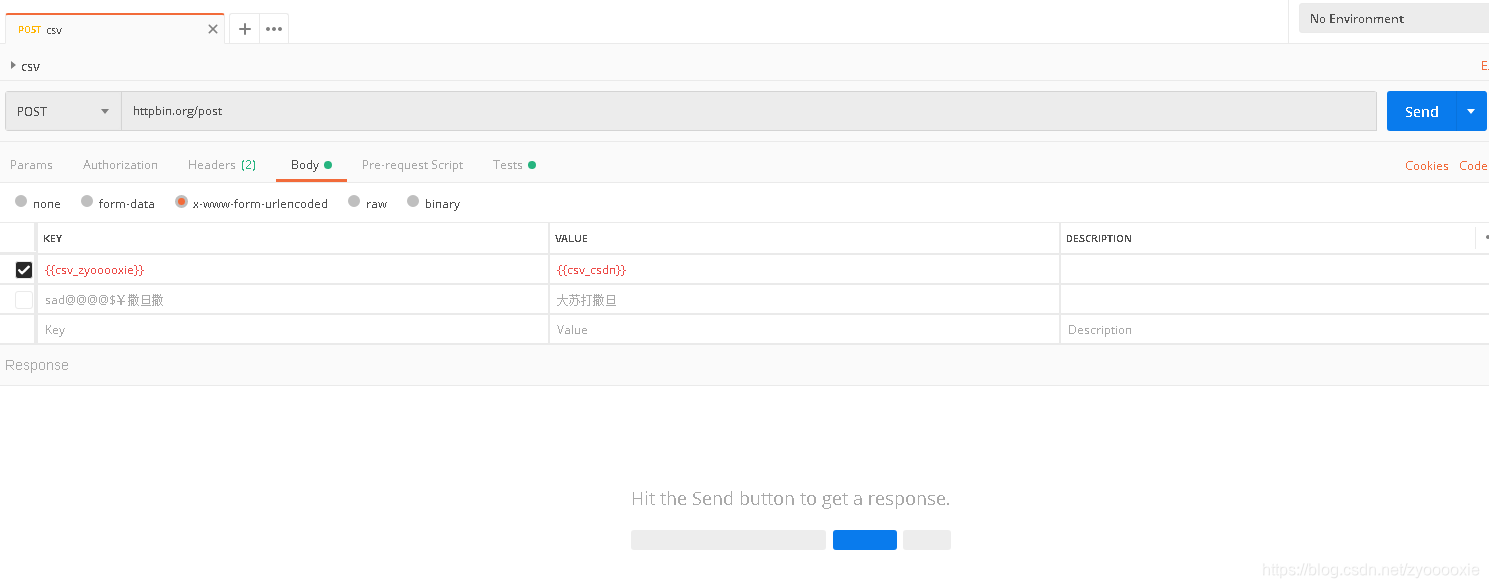Click the empty Key input field
The image size is (1489, 588).
tap(293, 330)
